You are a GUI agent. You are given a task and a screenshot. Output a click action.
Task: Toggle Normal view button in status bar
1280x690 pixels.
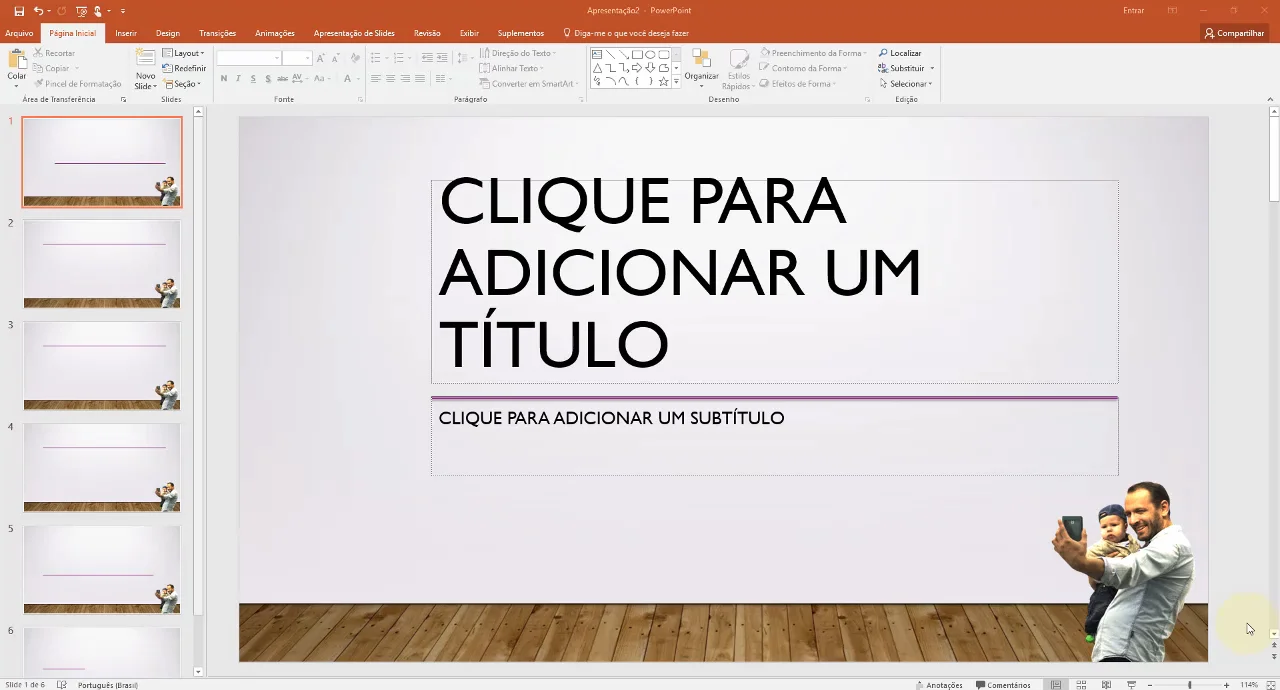(1056, 685)
